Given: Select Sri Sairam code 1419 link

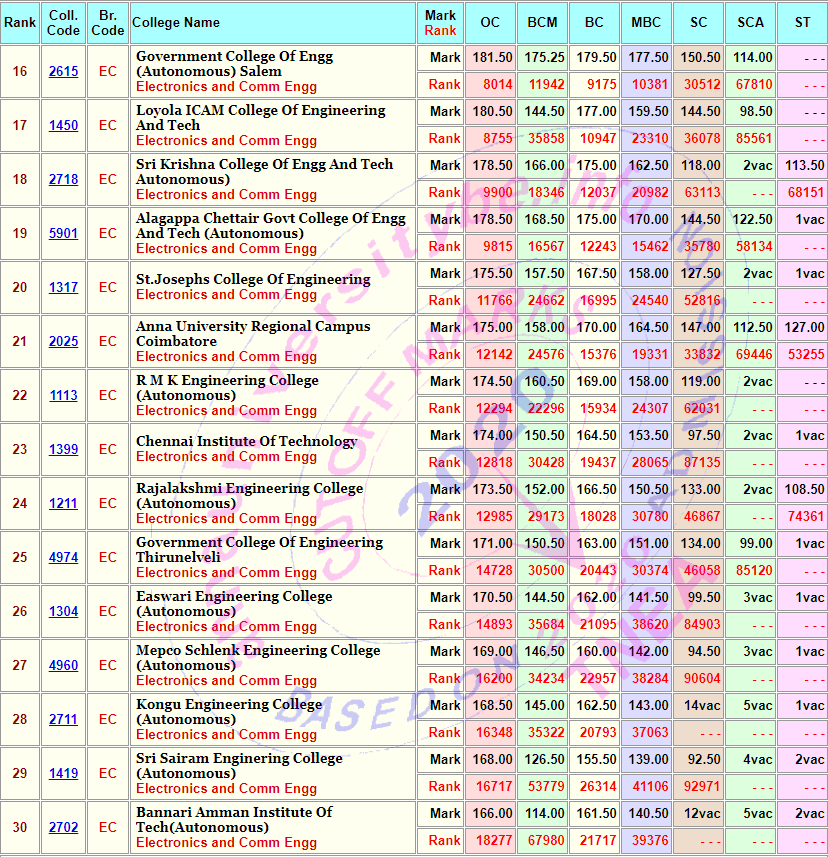Looking at the screenshot, I should point(63,774).
